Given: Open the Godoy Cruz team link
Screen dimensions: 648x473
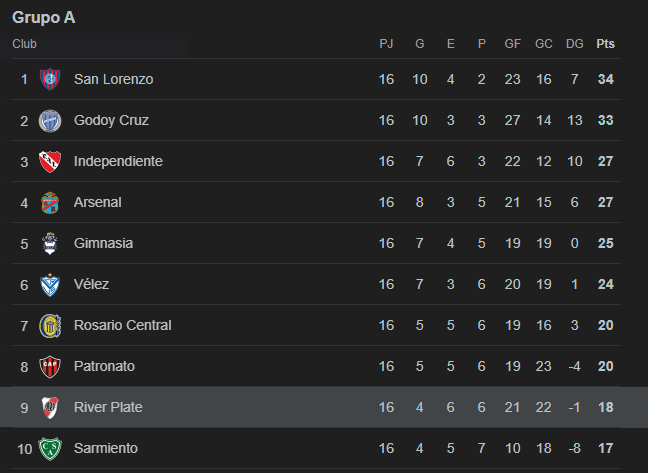Looking at the screenshot, I should coord(111,120).
